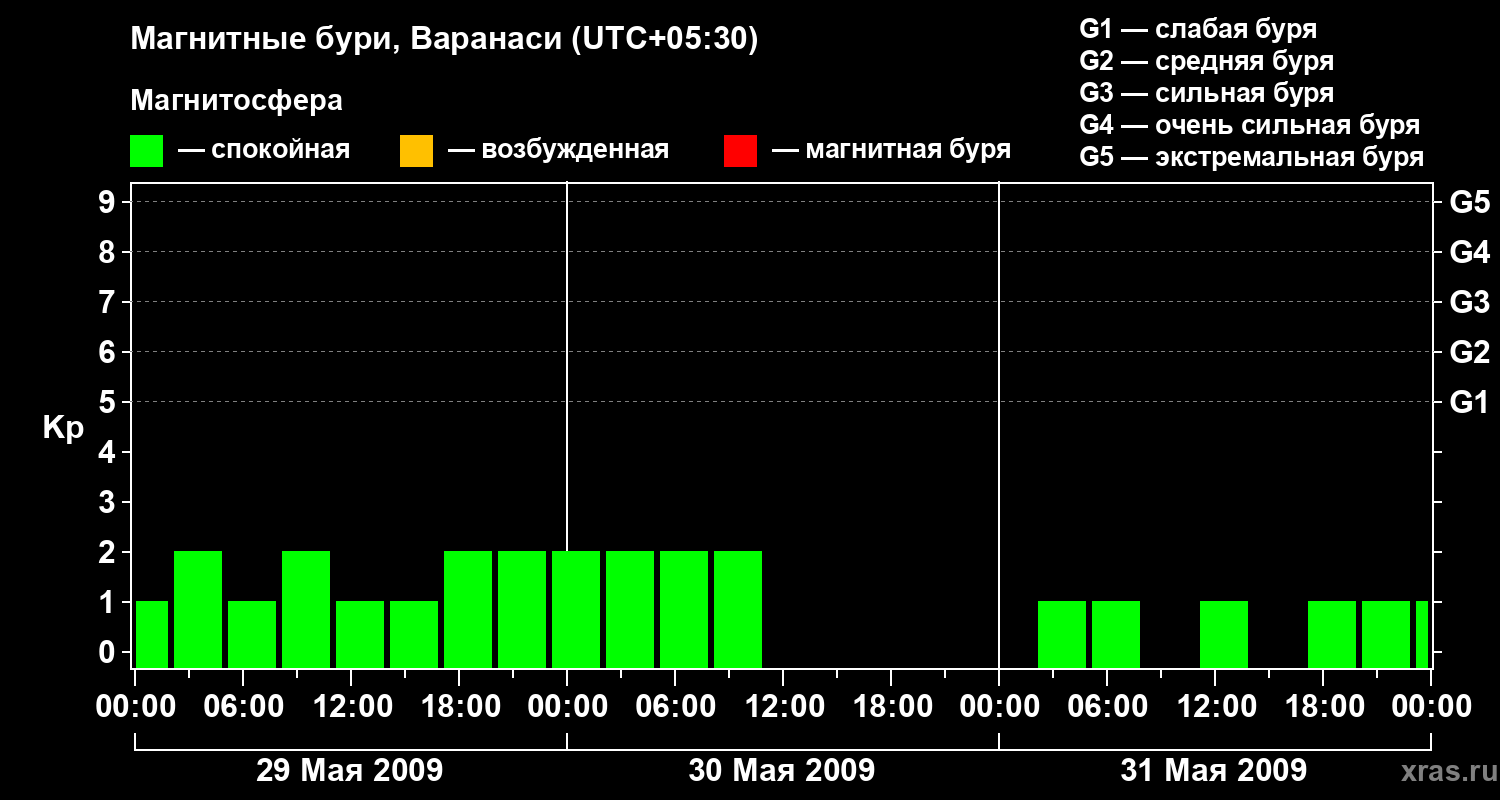This screenshot has width=1500, height=800.
Task: Select the line 'G5 — экстремальная буря'
Action: pos(1251,157)
